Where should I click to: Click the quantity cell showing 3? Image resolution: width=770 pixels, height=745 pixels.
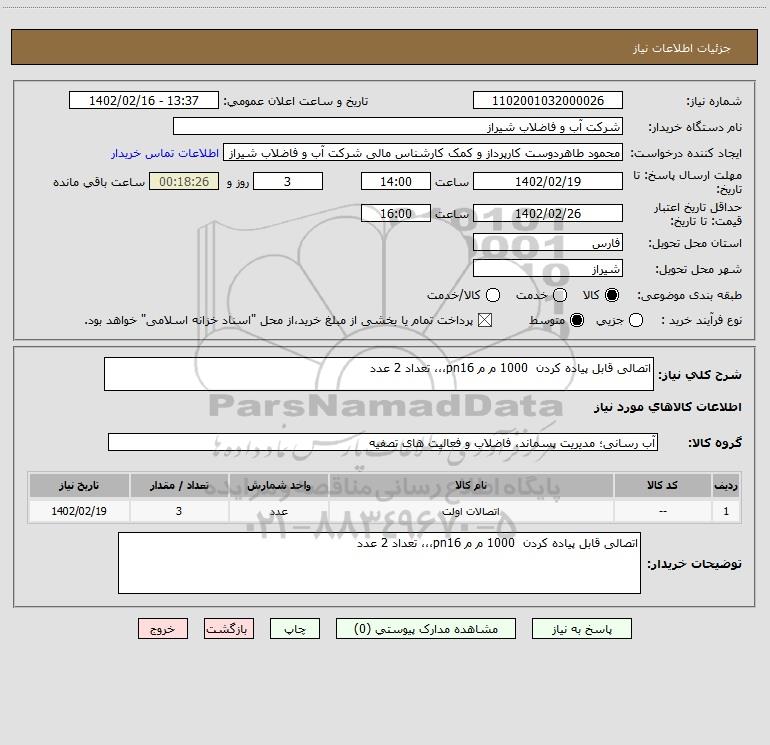(x=179, y=511)
